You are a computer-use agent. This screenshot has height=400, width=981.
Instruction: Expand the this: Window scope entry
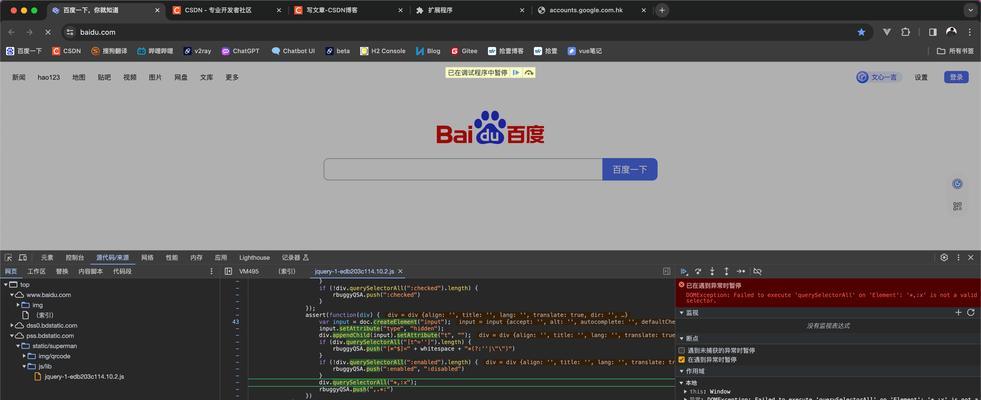[686, 391]
